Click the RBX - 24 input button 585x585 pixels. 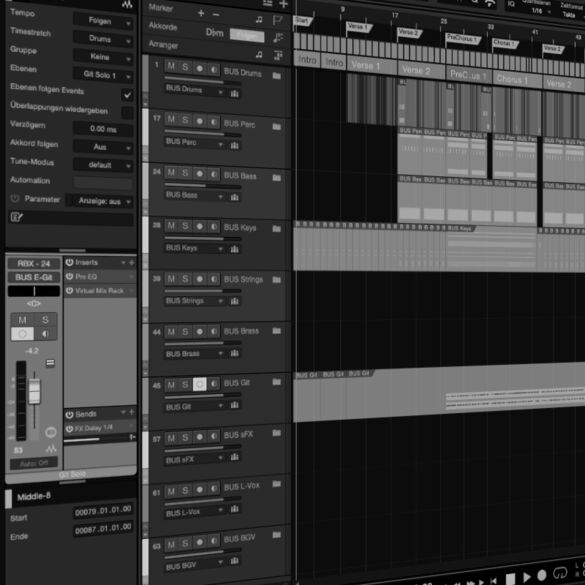pyautogui.click(x=34, y=263)
